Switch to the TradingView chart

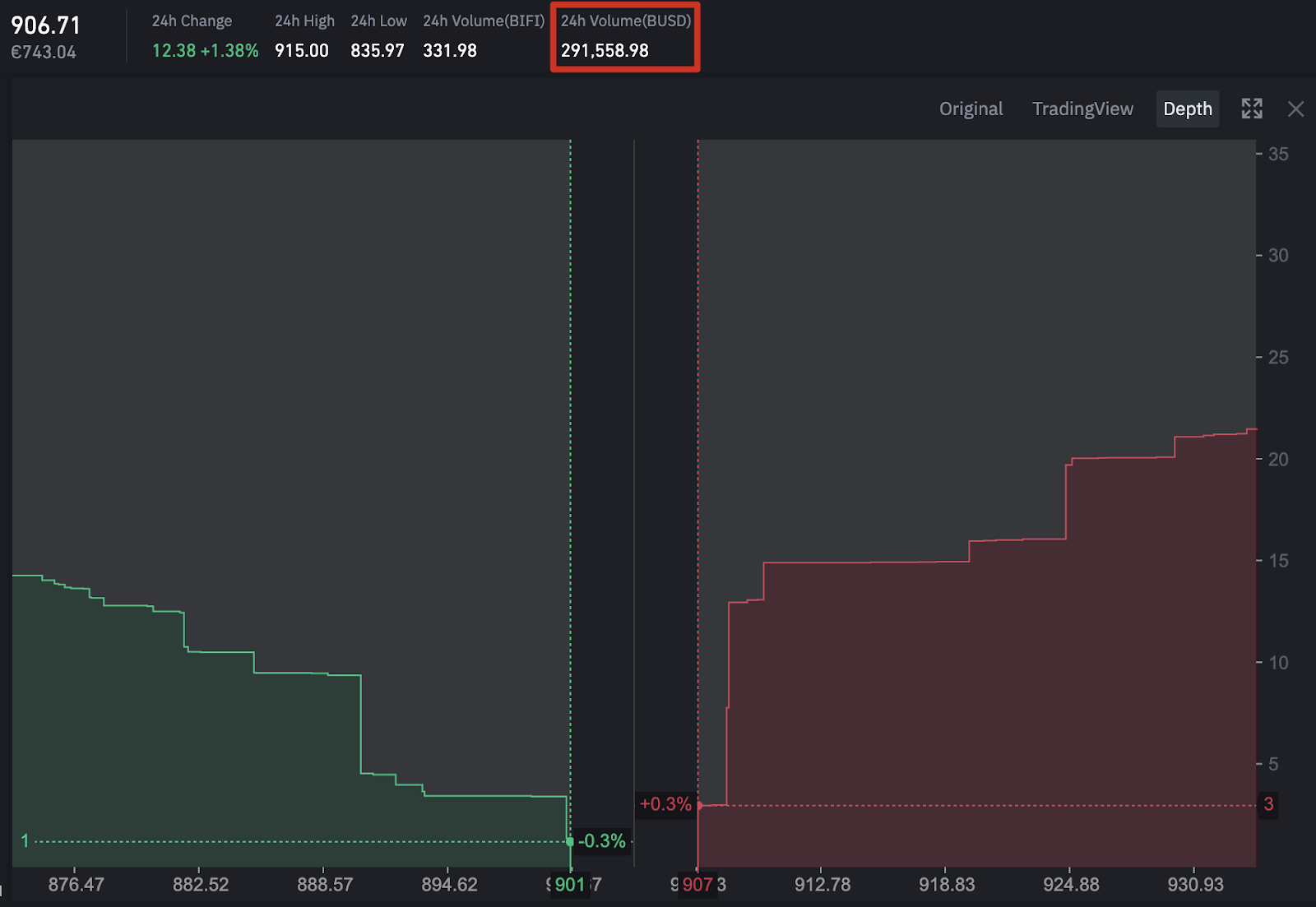coord(1082,109)
